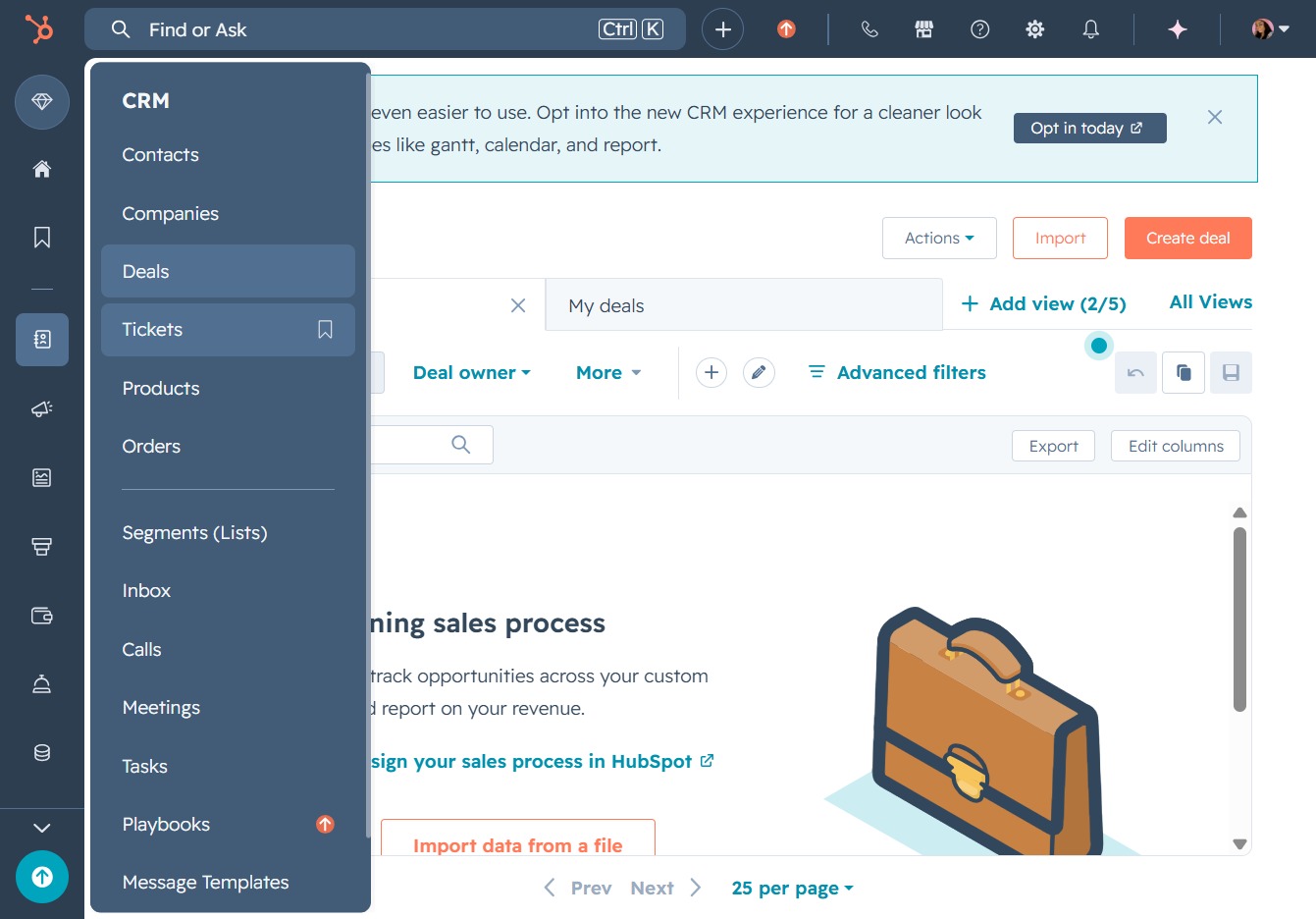1316x919 pixels.
Task: Open the Sales storefront sidebar icon
Action: (x=42, y=546)
